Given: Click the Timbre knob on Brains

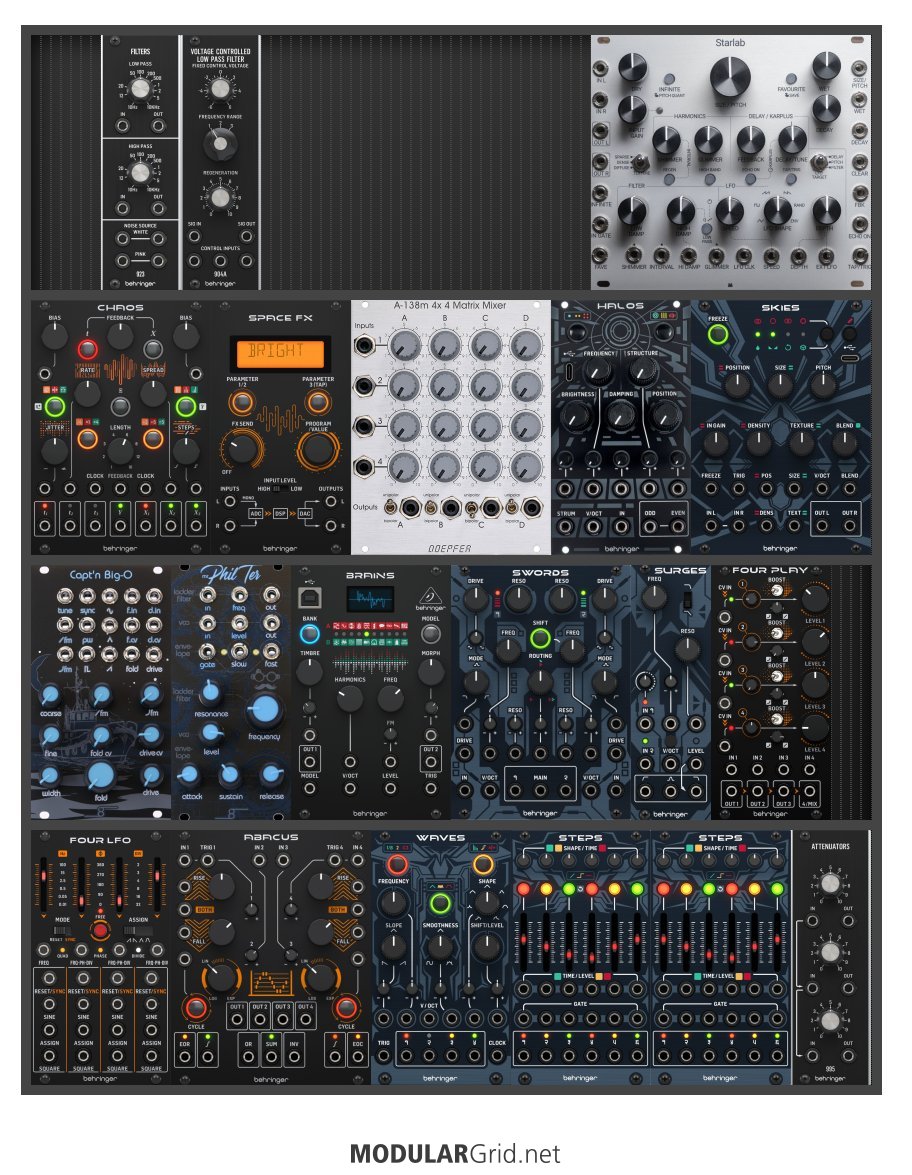Looking at the screenshot, I should [309, 671].
